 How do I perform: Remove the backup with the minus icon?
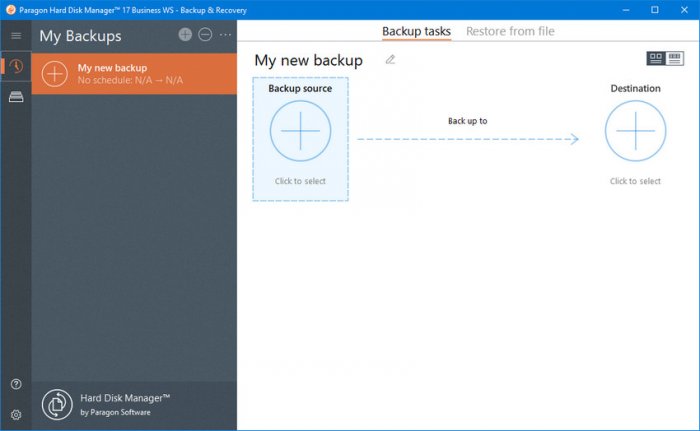tap(205, 35)
